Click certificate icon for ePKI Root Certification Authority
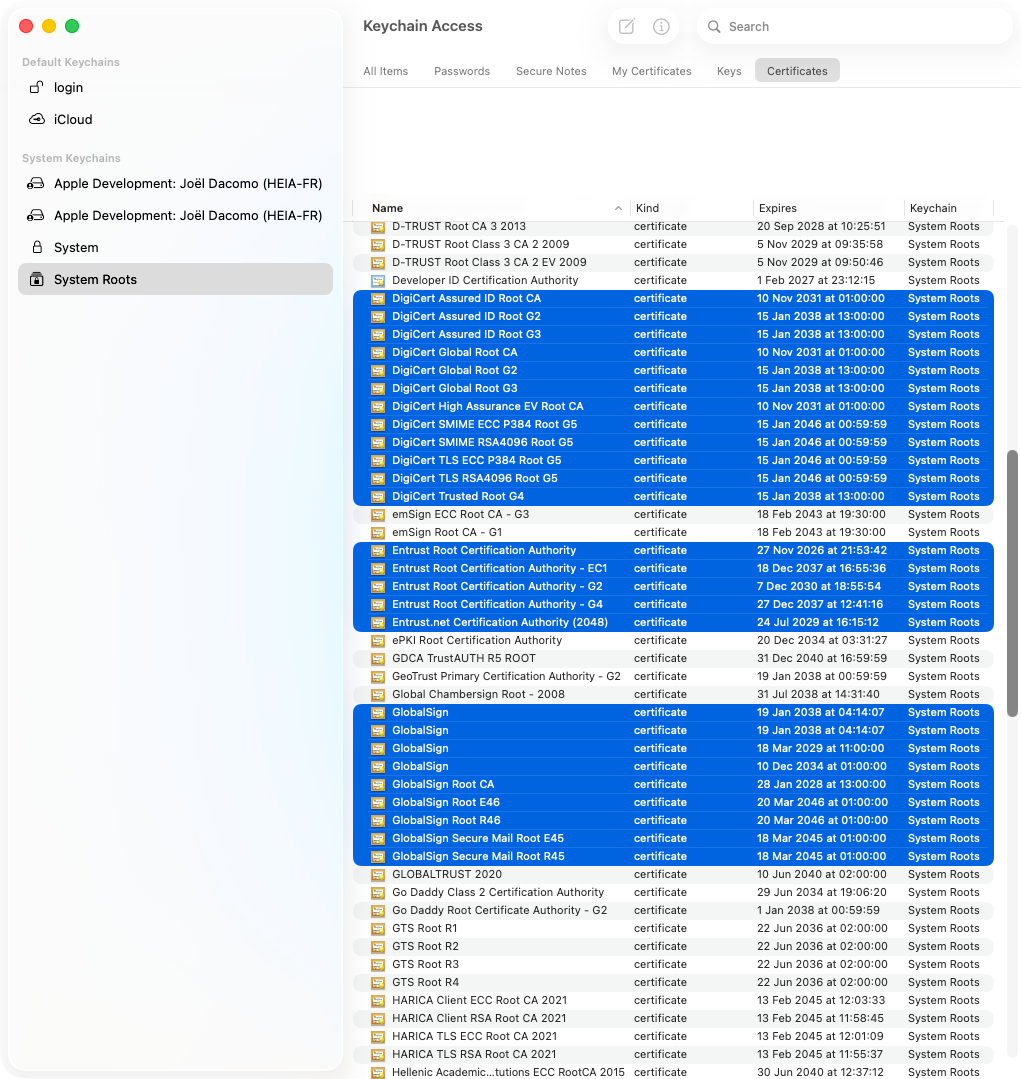The image size is (1021, 1079). [x=378, y=641]
